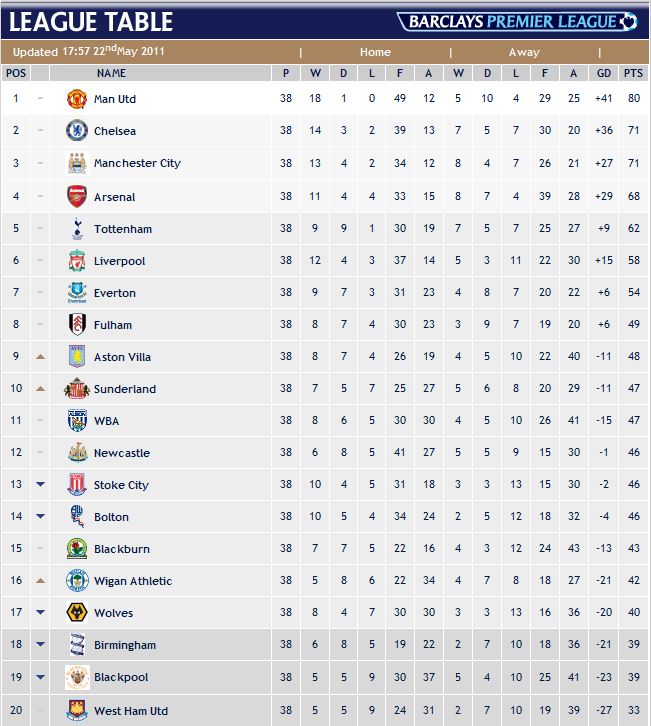Viewport: 651px width, 726px height.
Task: Click the Everton club badge
Action: click(x=77, y=293)
